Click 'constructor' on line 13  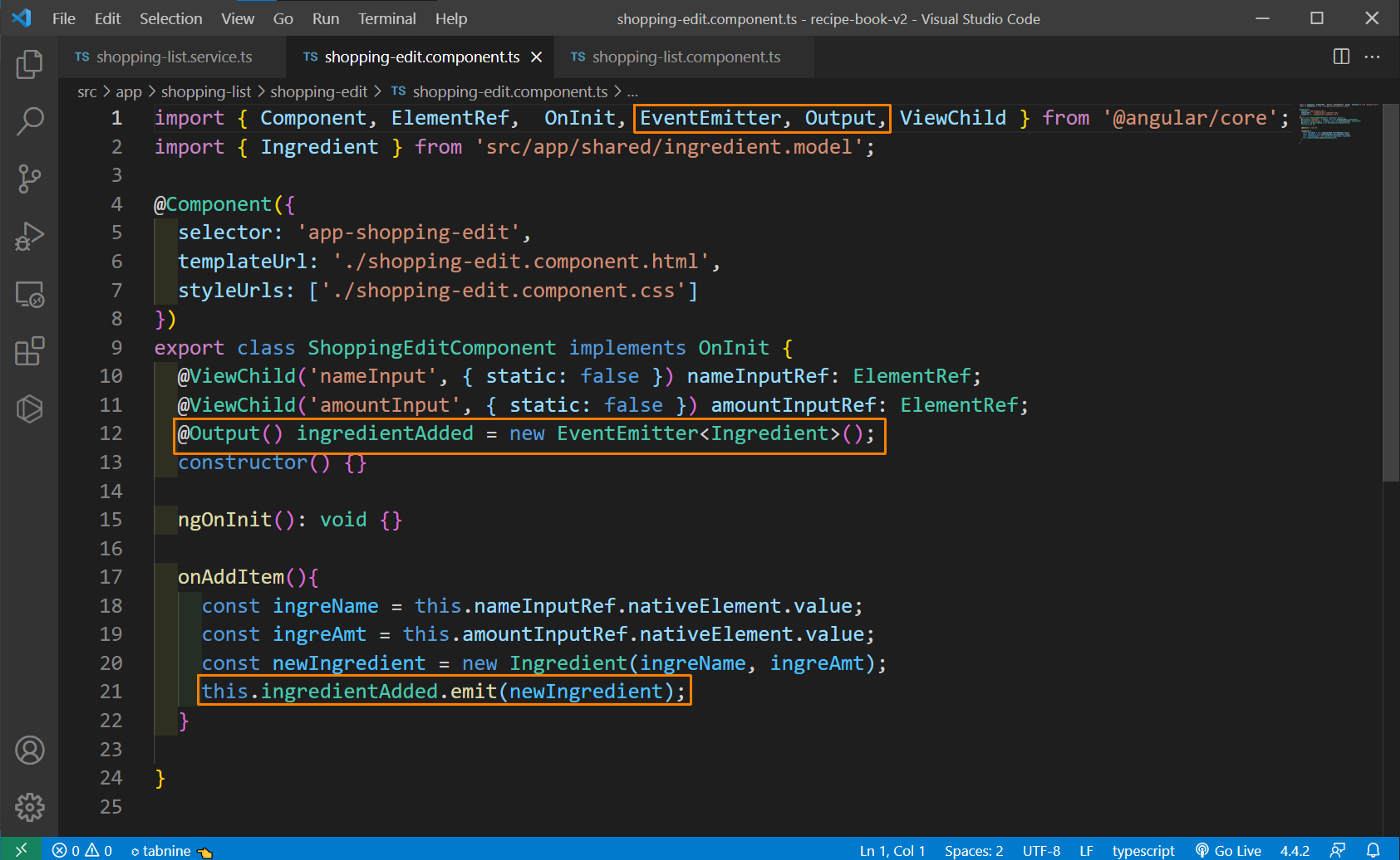pyautogui.click(x=243, y=463)
